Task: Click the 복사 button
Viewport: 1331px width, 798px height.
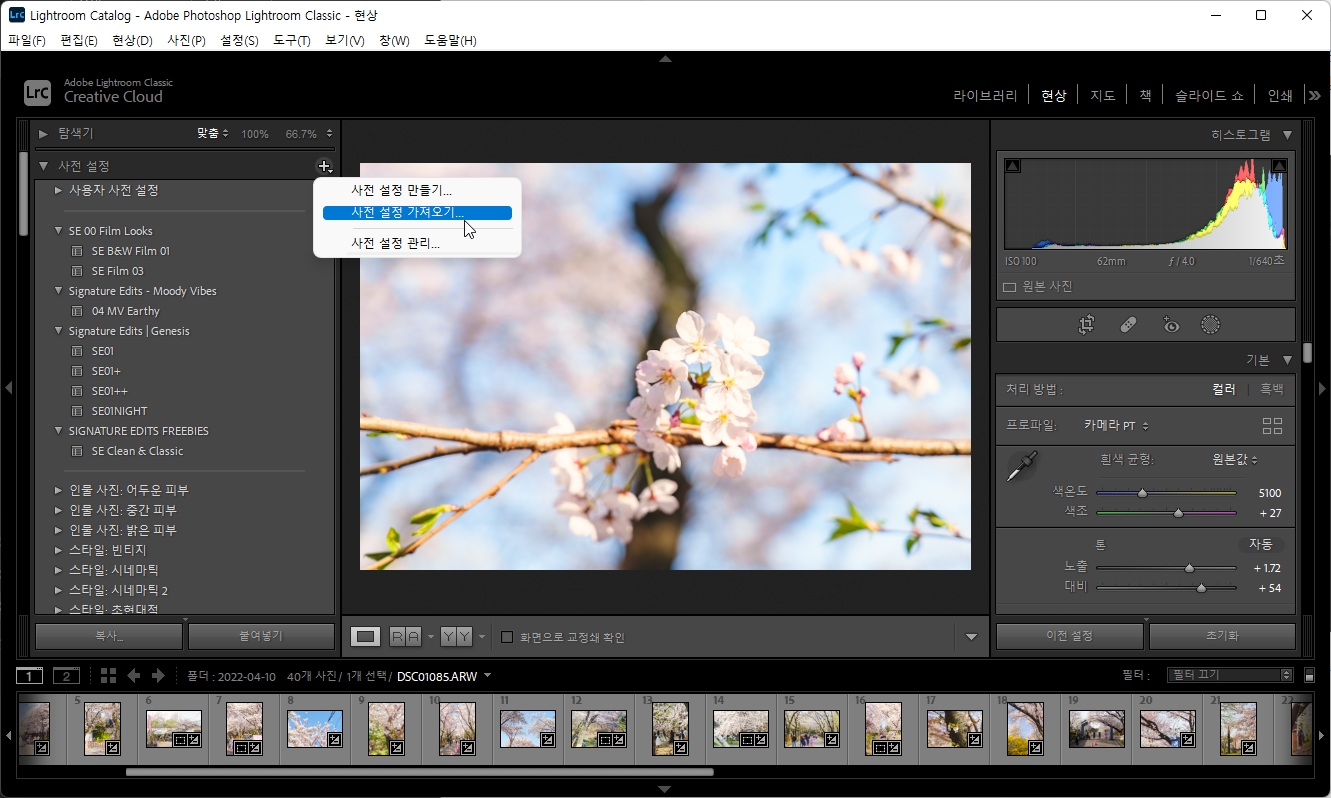Action: [x=109, y=636]
